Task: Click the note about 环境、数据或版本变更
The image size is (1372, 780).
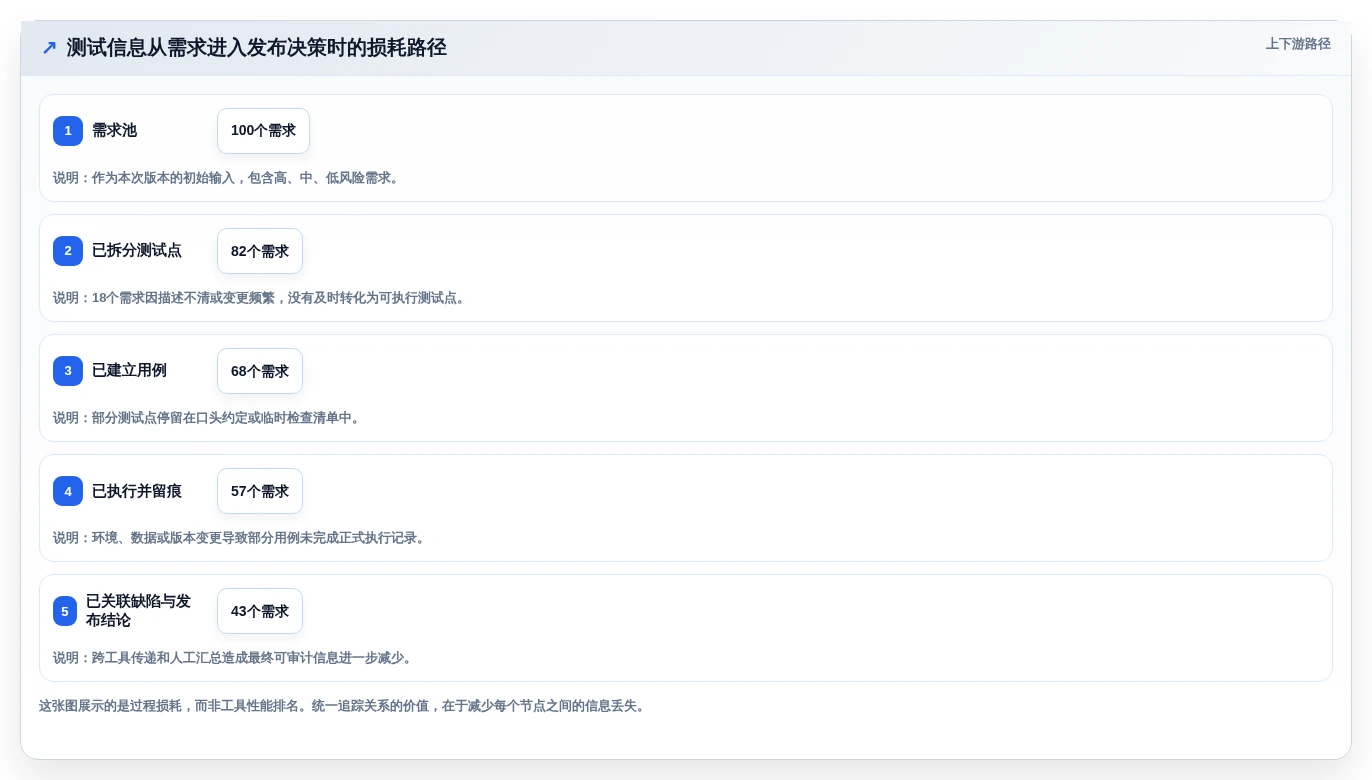Action: (241, 538)
